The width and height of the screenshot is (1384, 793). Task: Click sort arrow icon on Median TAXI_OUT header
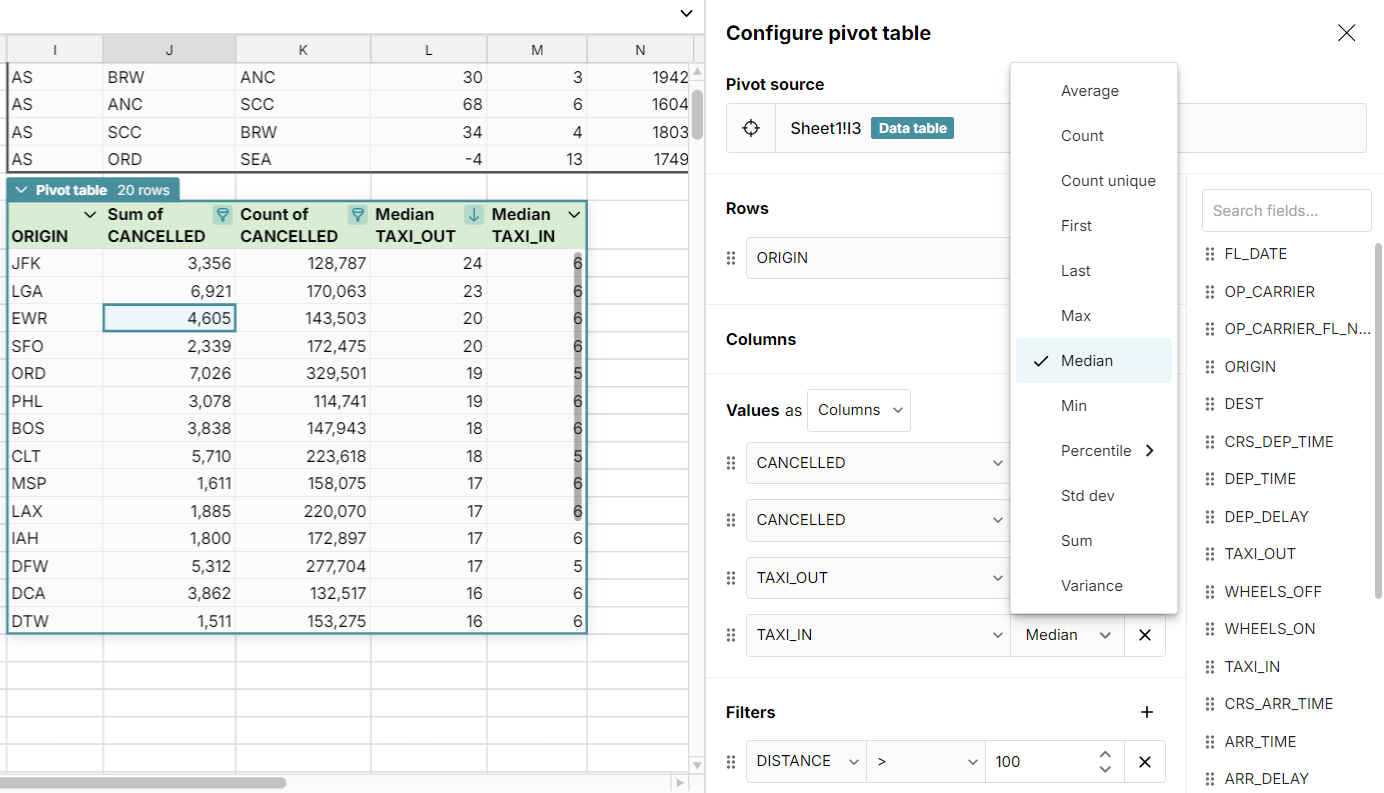[474, 215]
